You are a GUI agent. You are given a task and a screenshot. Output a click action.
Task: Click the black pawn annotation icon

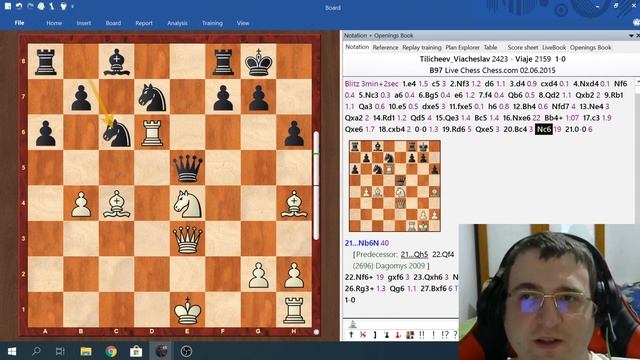(x=387, y=335)
